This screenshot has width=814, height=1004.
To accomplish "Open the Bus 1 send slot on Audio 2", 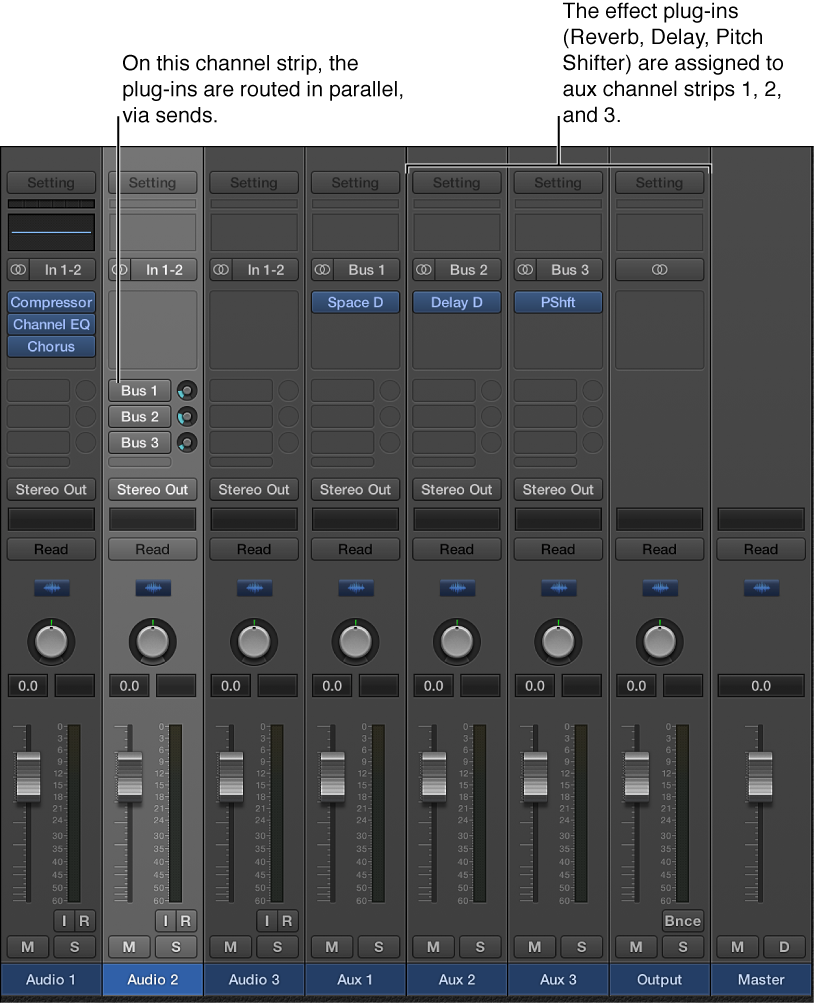I will click(139, 390).
